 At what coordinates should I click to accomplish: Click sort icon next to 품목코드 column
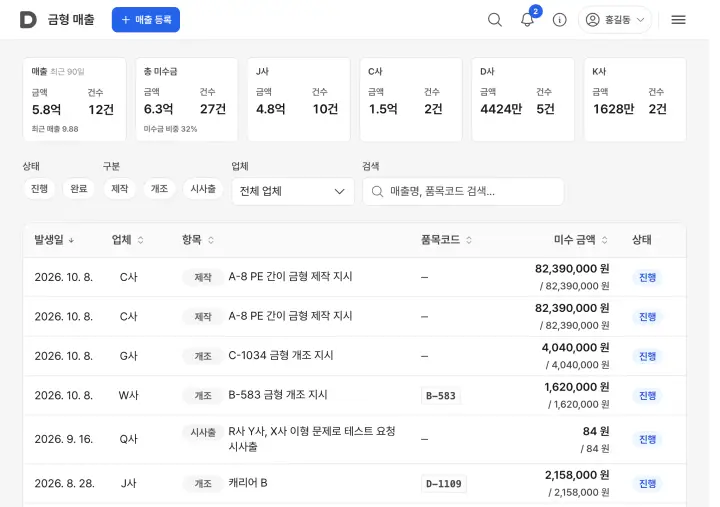pos(469,240)
